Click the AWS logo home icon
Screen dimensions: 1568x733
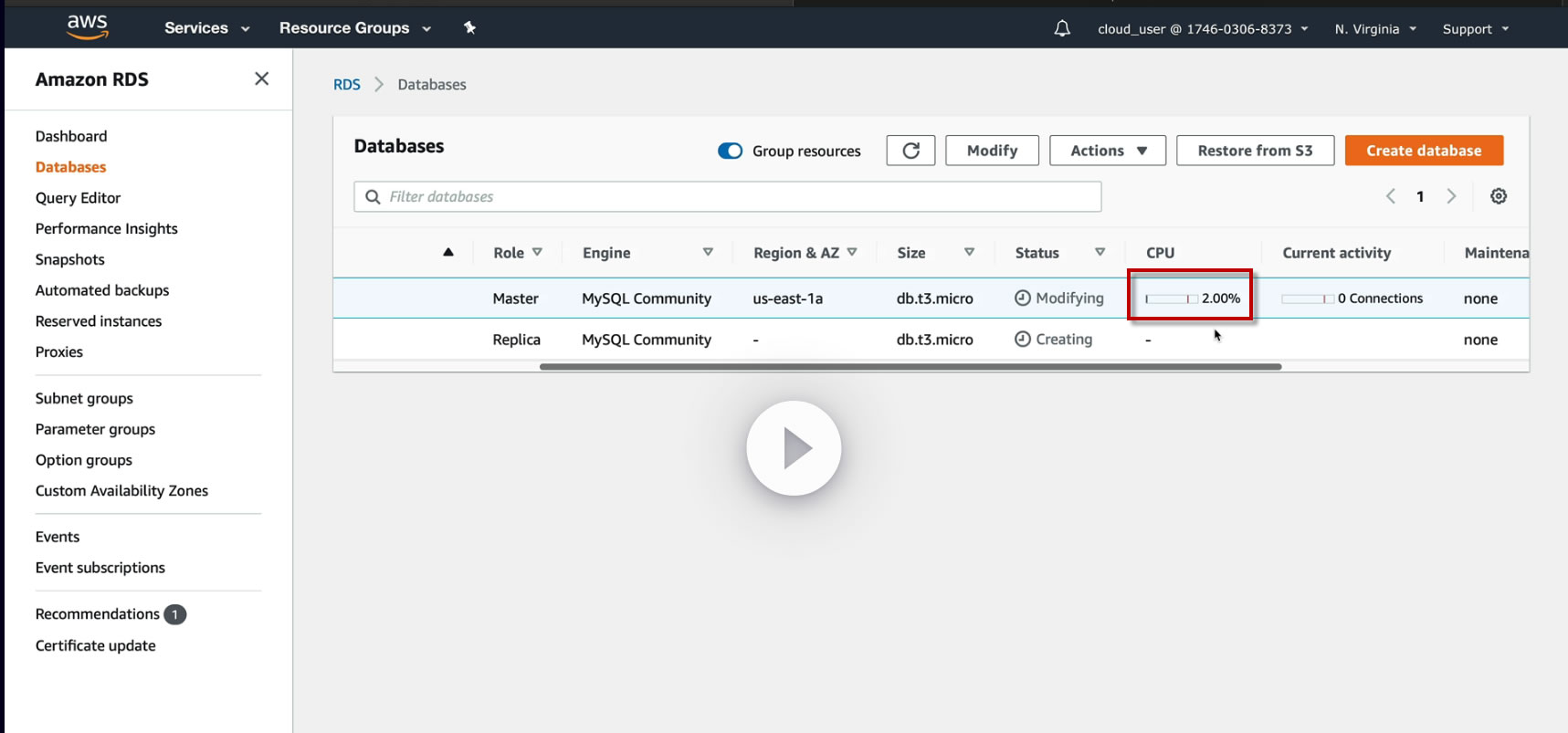click(88, 27)
